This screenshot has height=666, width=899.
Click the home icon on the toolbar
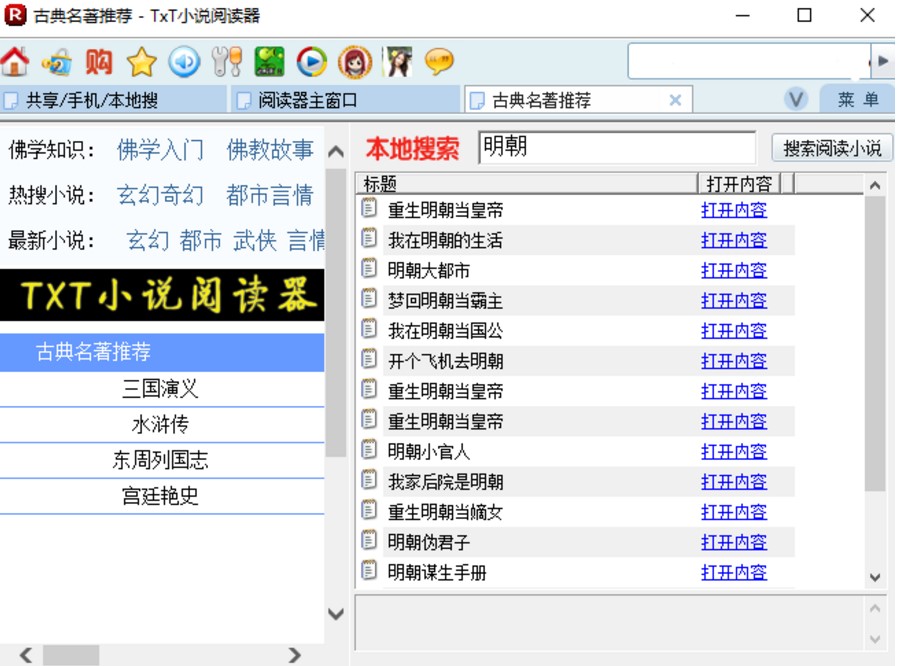[x=16, y=60]
